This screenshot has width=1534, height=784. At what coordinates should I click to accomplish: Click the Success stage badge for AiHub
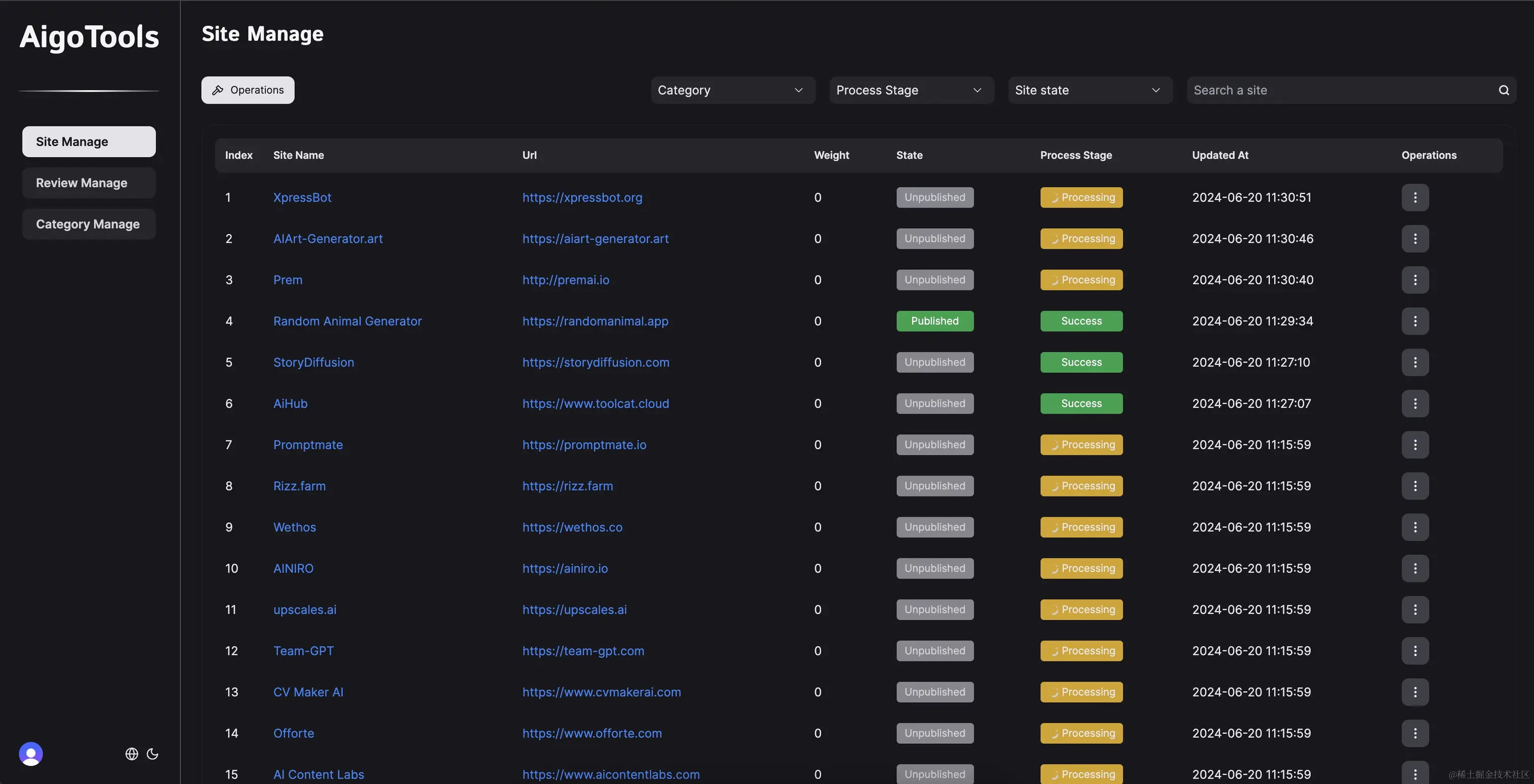pos(1081,403)
